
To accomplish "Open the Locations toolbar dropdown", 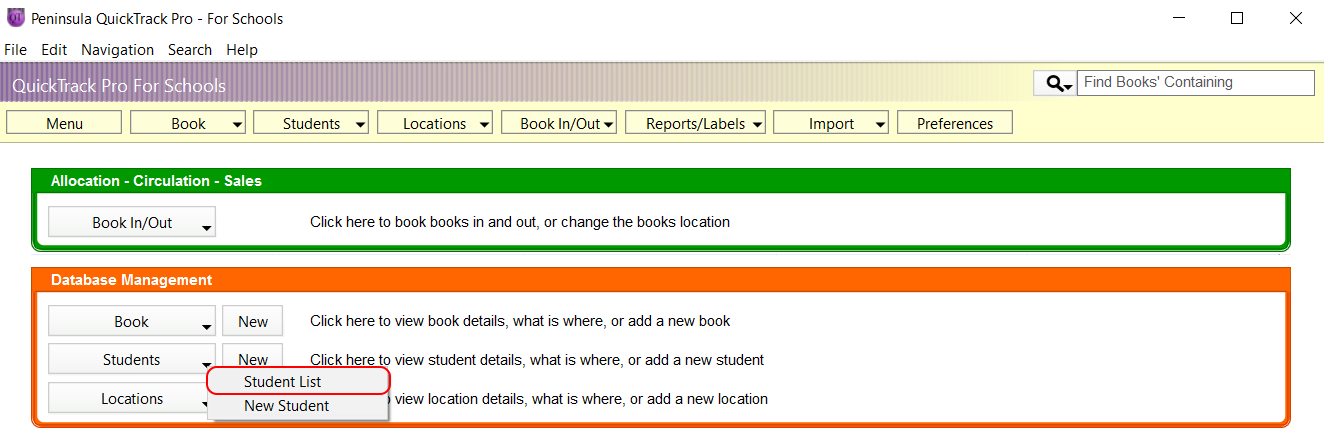I will (435, 123).
